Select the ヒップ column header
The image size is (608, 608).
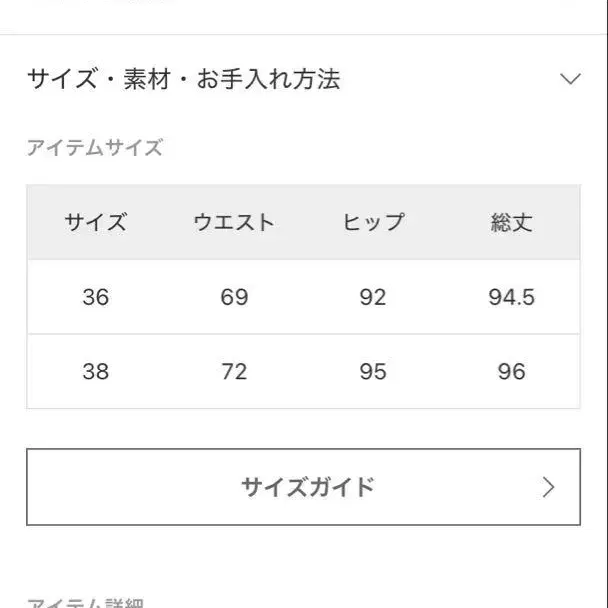point(373,222)
